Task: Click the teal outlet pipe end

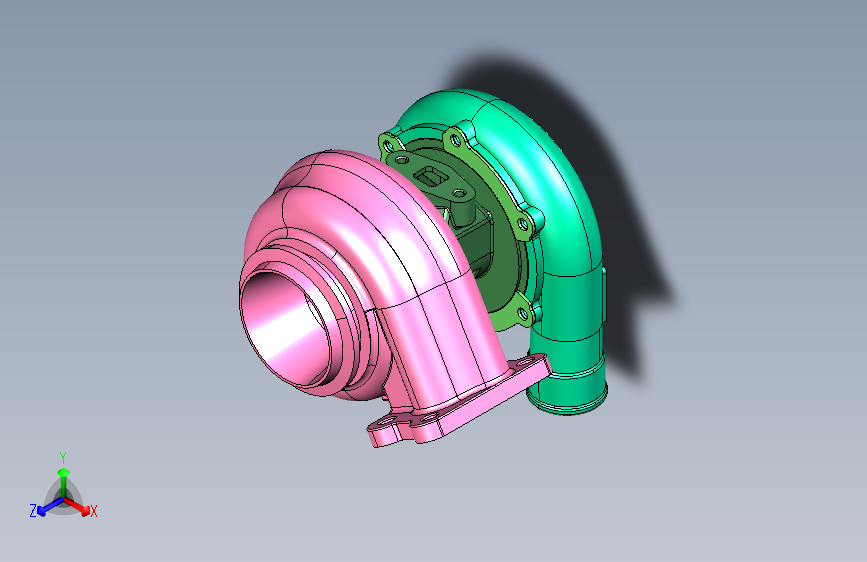Action: (567, 396)
